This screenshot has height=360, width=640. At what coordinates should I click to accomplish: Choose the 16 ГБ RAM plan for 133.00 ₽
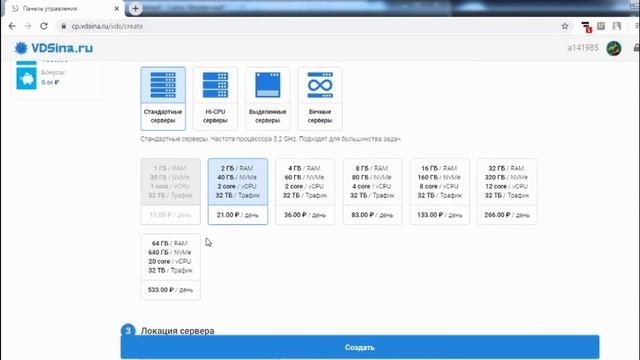pos(440,191)
